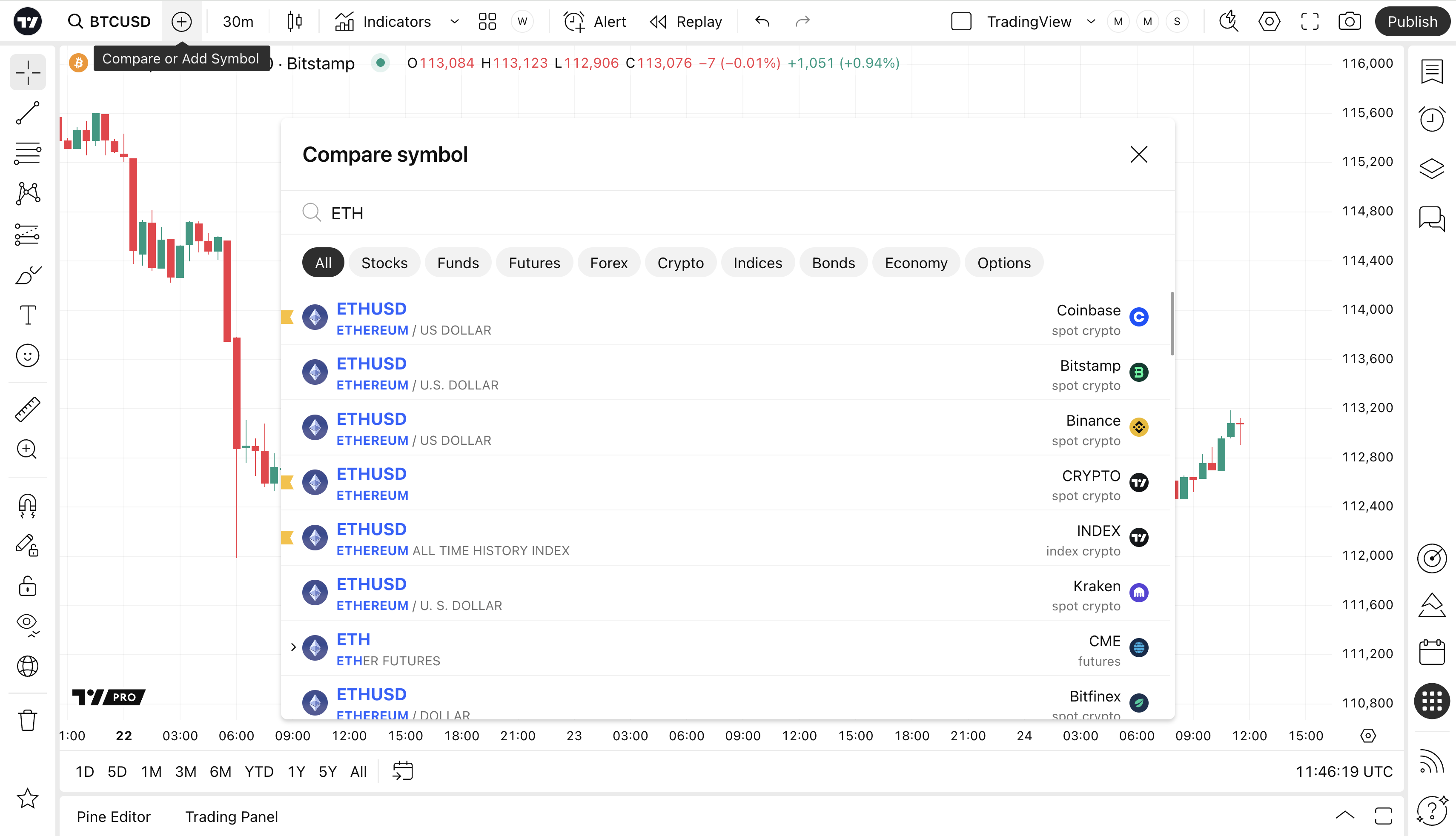Switch to the Pine Editor tab
This screenshot has width=1456, height=836.
click(x=114, y=816)
